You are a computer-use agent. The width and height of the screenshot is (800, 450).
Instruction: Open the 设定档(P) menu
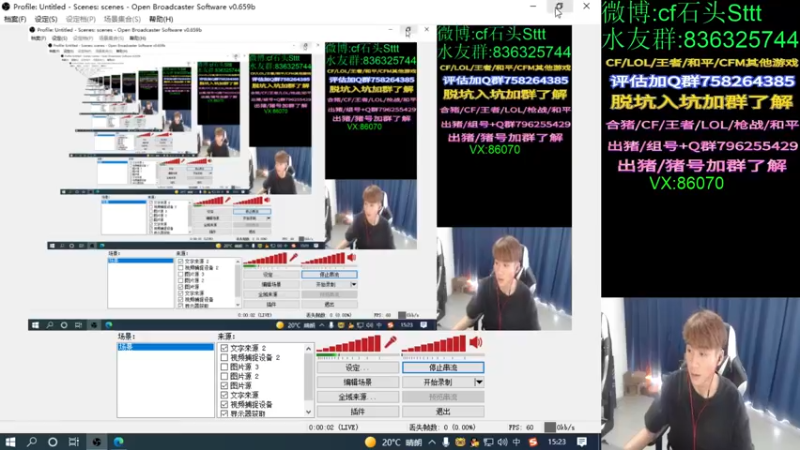(x=81, y=19)
